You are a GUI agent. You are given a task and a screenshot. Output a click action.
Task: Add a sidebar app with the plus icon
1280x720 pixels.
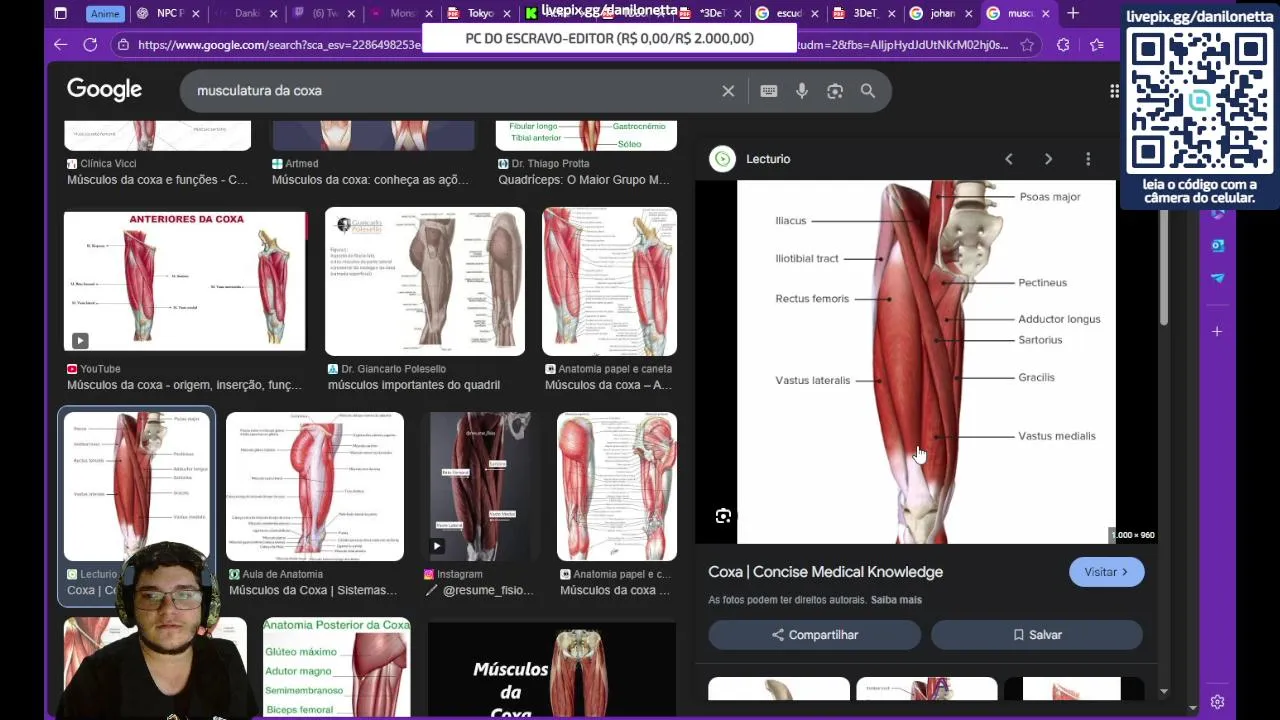1217,331
